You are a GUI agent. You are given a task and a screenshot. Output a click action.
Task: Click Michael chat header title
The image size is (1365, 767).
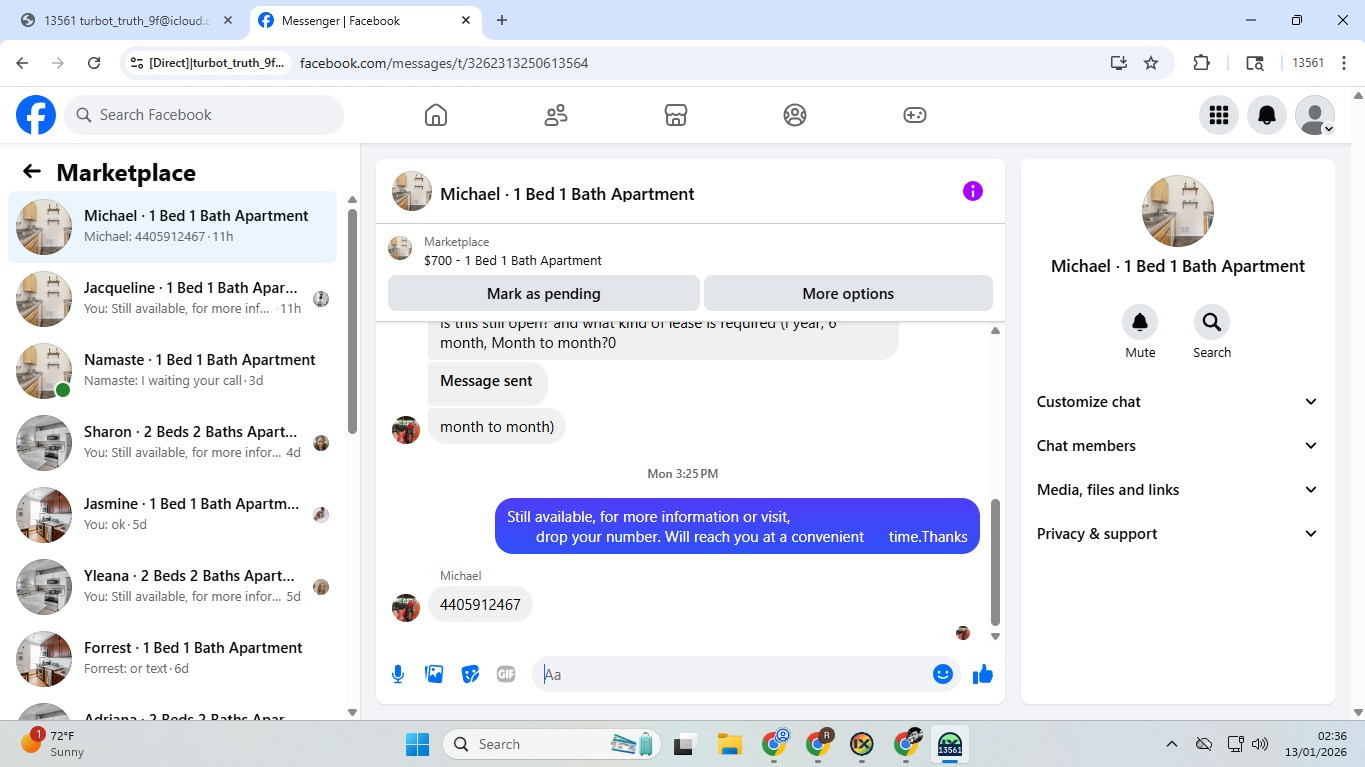567,194
